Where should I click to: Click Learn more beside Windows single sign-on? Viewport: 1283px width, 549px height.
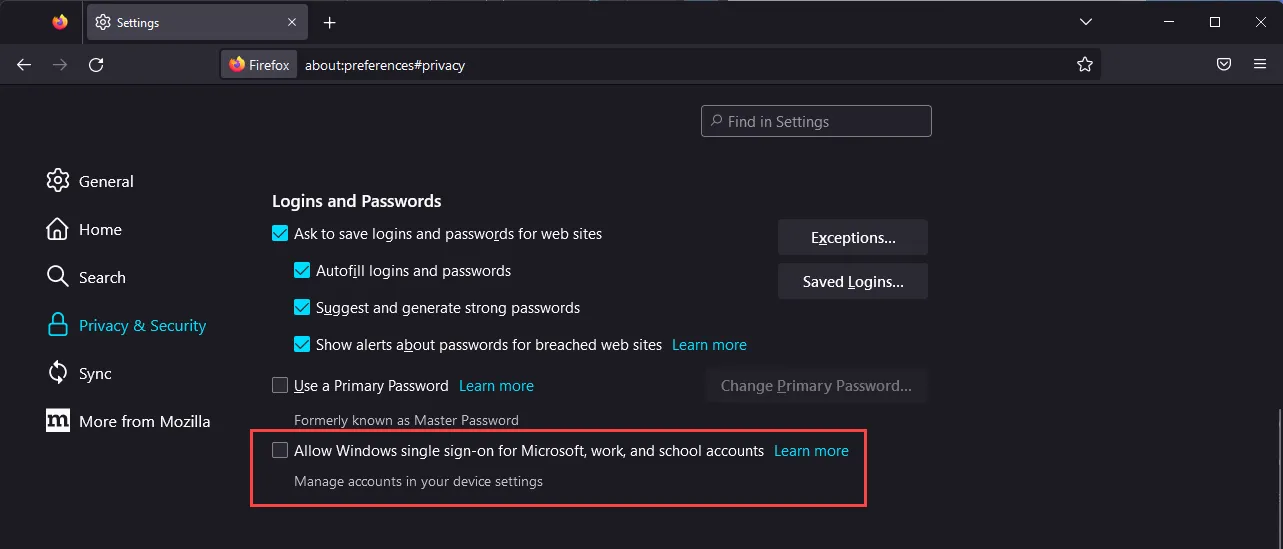tap(811, 451)
